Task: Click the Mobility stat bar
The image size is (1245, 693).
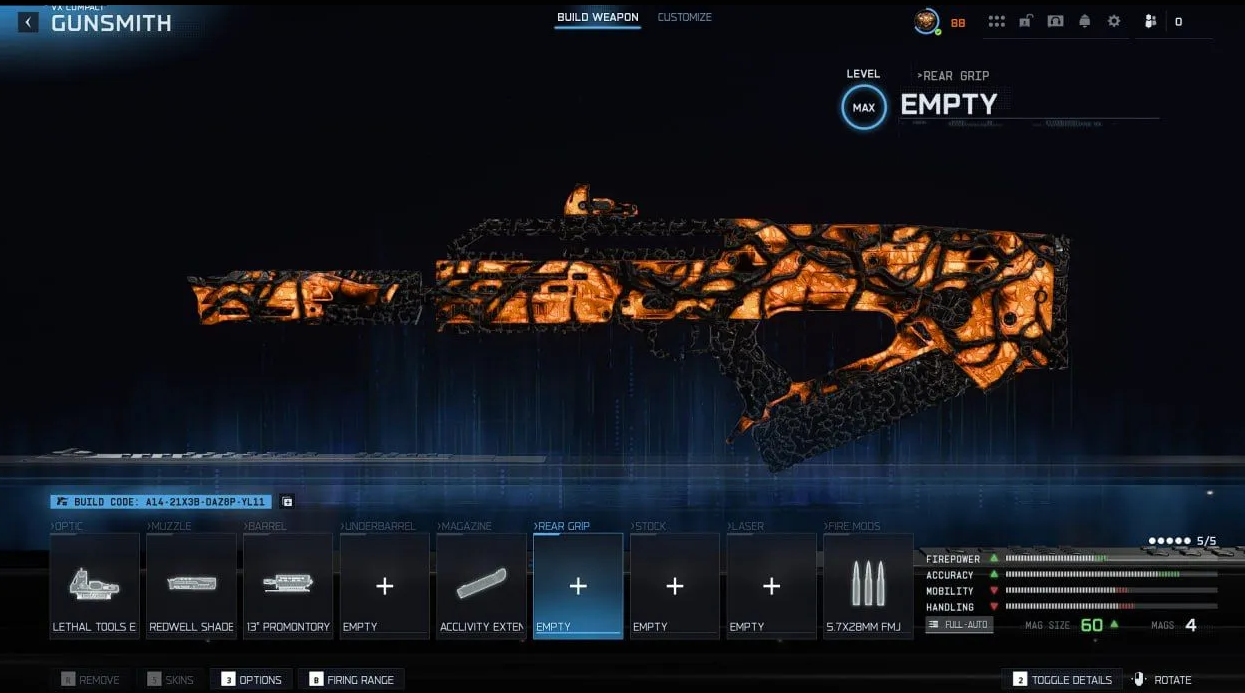Action: point(1111,591)
